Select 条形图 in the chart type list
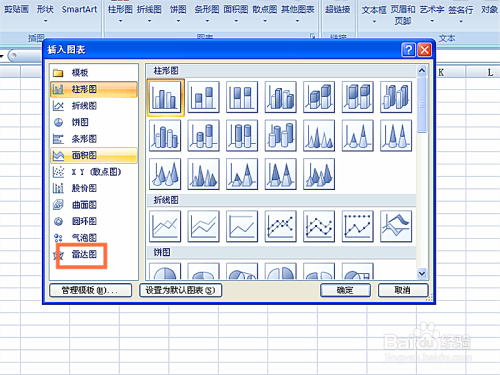 click(94, 139)
